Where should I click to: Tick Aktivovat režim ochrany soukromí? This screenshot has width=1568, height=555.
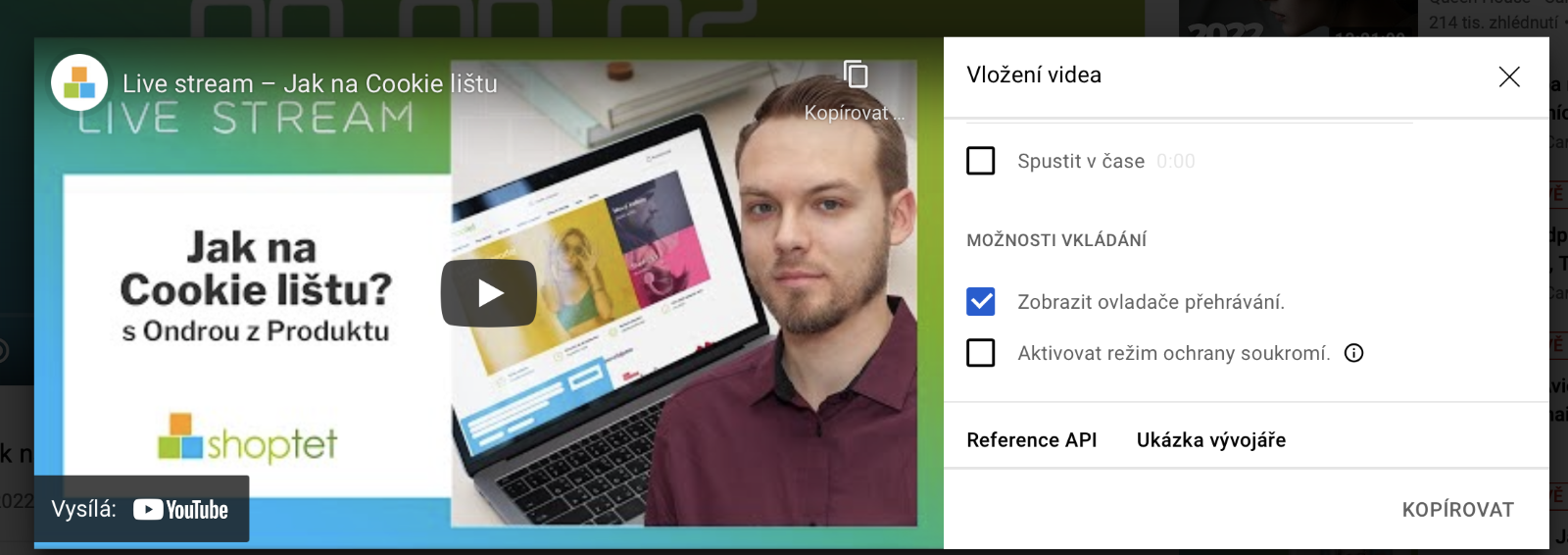click(981, 353)
